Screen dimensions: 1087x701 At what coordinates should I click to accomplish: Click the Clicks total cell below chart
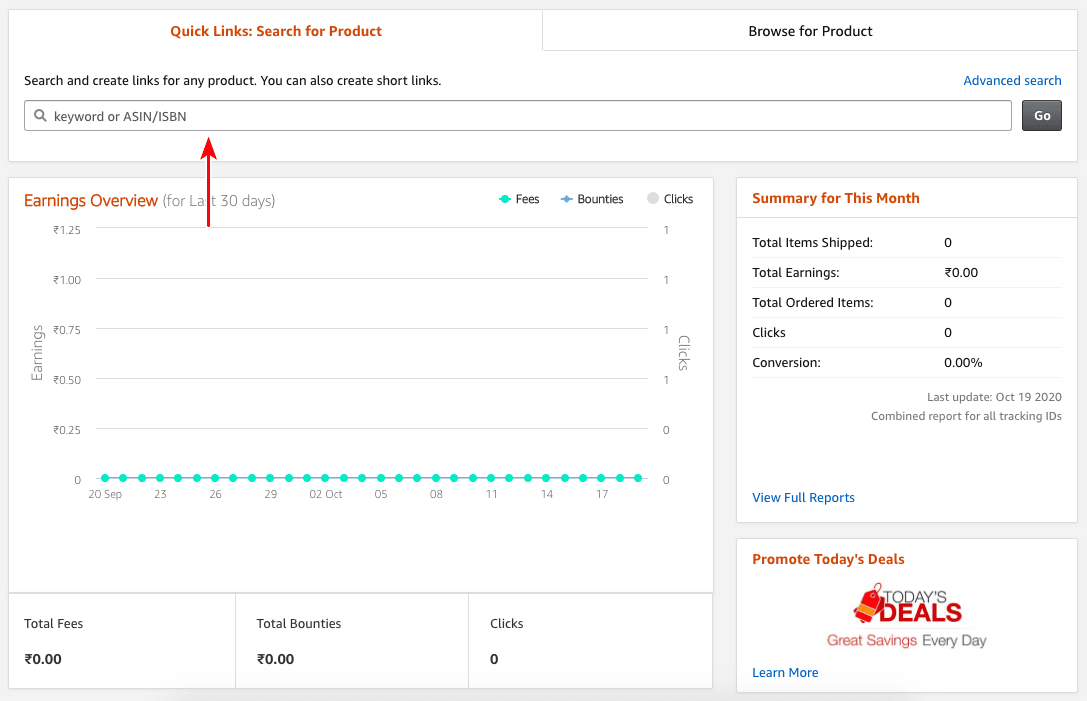pos(591,641)
